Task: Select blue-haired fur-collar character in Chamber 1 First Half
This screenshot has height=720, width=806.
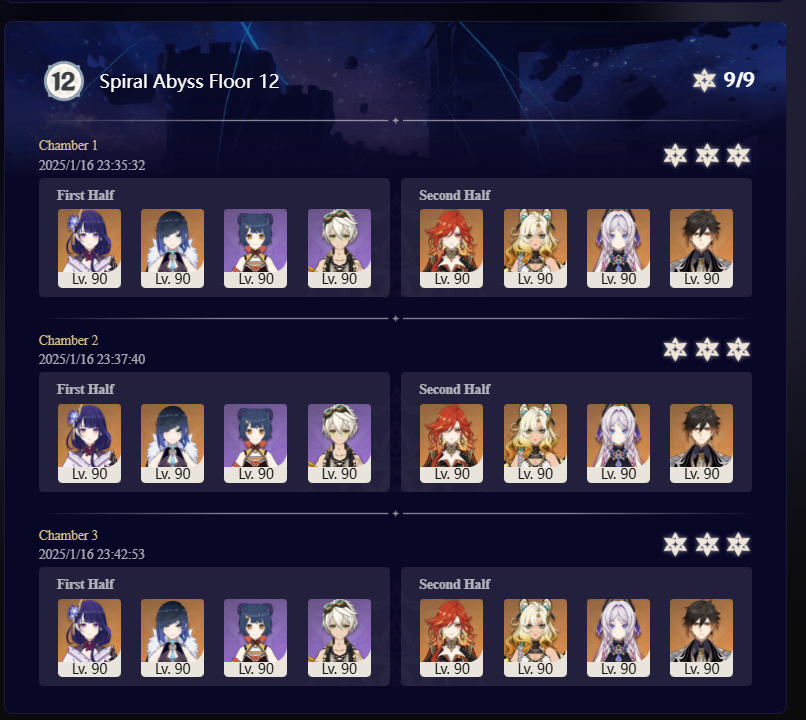Action: pyautogui.click(x=173, y=248)
